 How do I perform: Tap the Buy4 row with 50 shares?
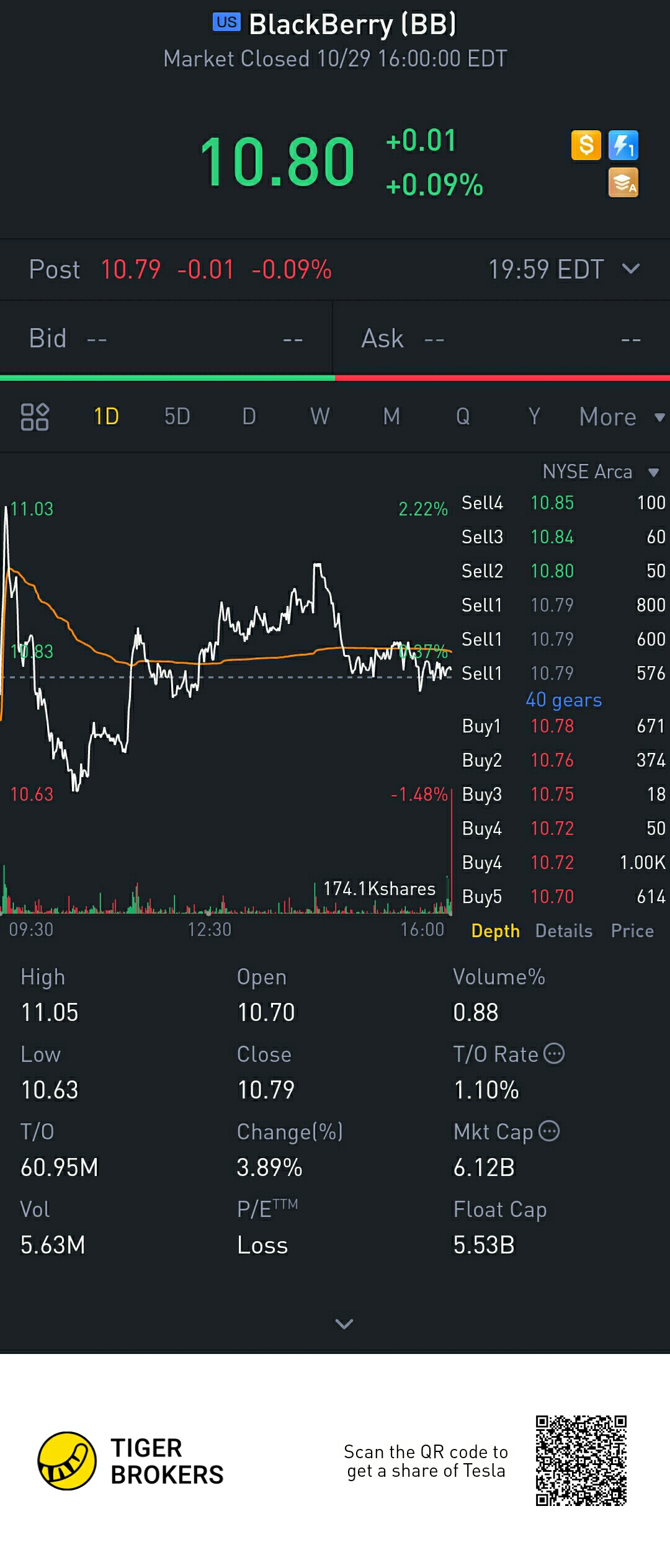pyautogui.click(x=563, y=828)
